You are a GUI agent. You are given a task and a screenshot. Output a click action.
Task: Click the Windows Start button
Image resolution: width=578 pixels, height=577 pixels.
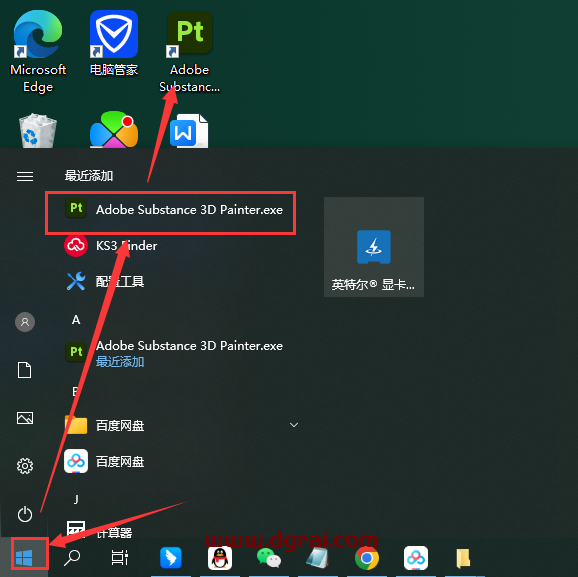[24, 557]
